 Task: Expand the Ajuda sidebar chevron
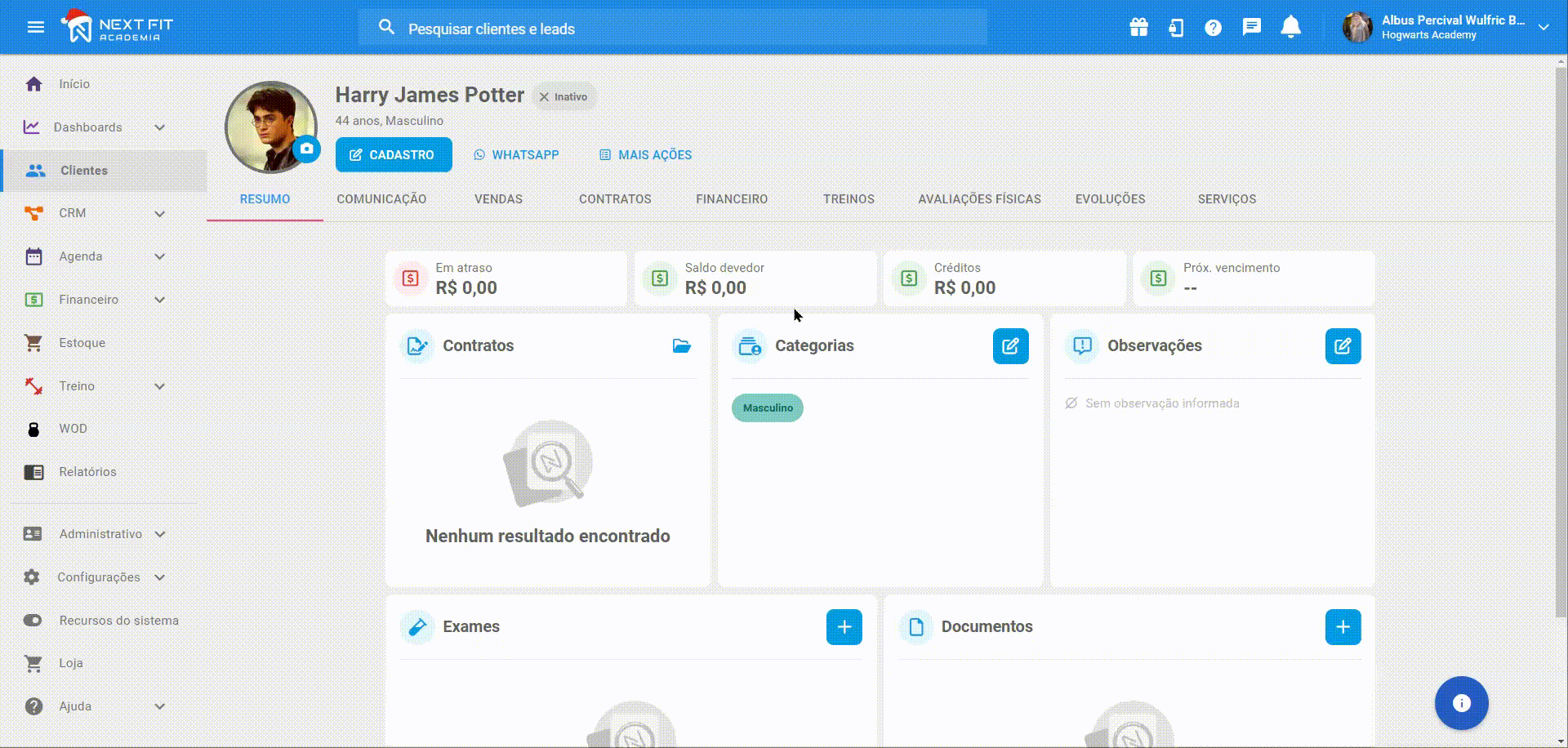[x=160, y=706]
